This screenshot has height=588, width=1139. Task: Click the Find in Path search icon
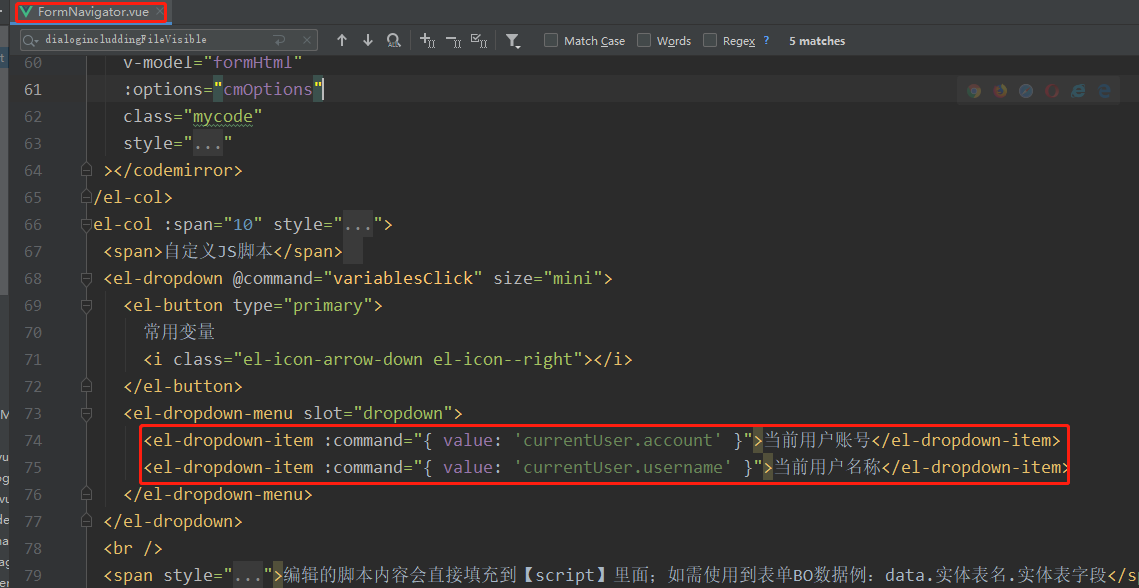(x=394, y=41)
